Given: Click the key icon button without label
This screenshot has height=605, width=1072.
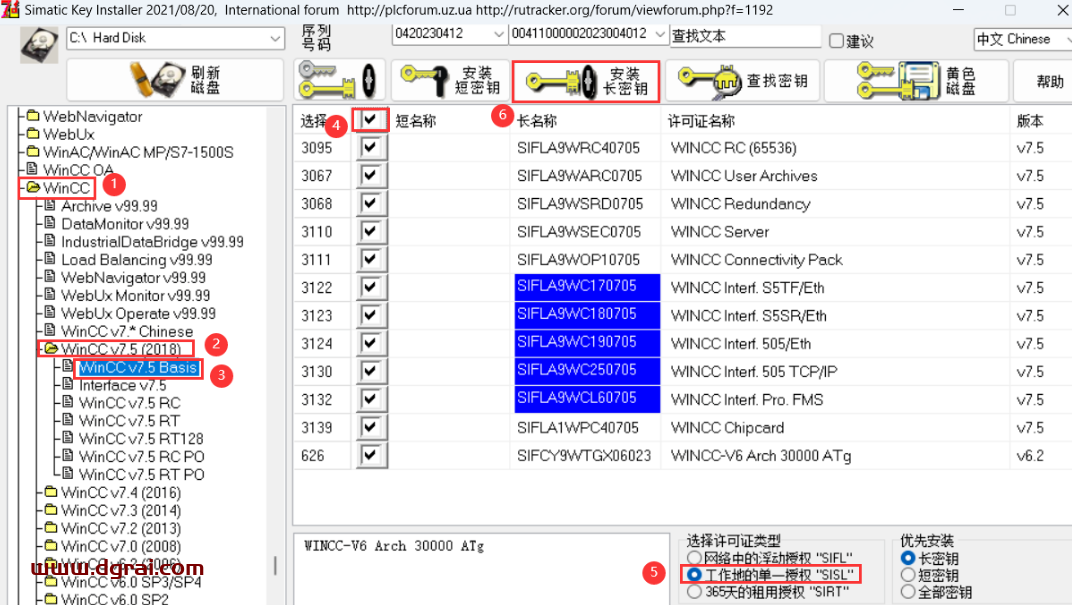Looking at the screenshot, I should coord(337,80).
